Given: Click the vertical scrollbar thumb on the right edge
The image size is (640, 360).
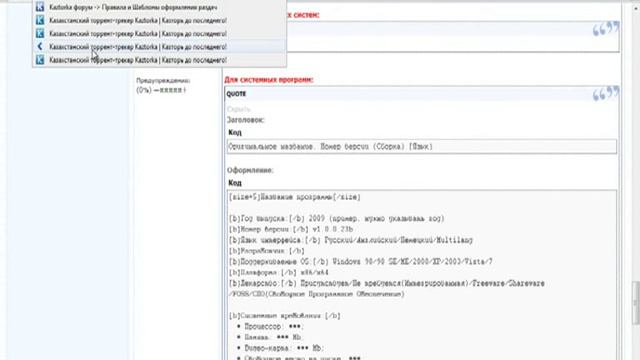Looking at the screenshot, I should [636, 302].
